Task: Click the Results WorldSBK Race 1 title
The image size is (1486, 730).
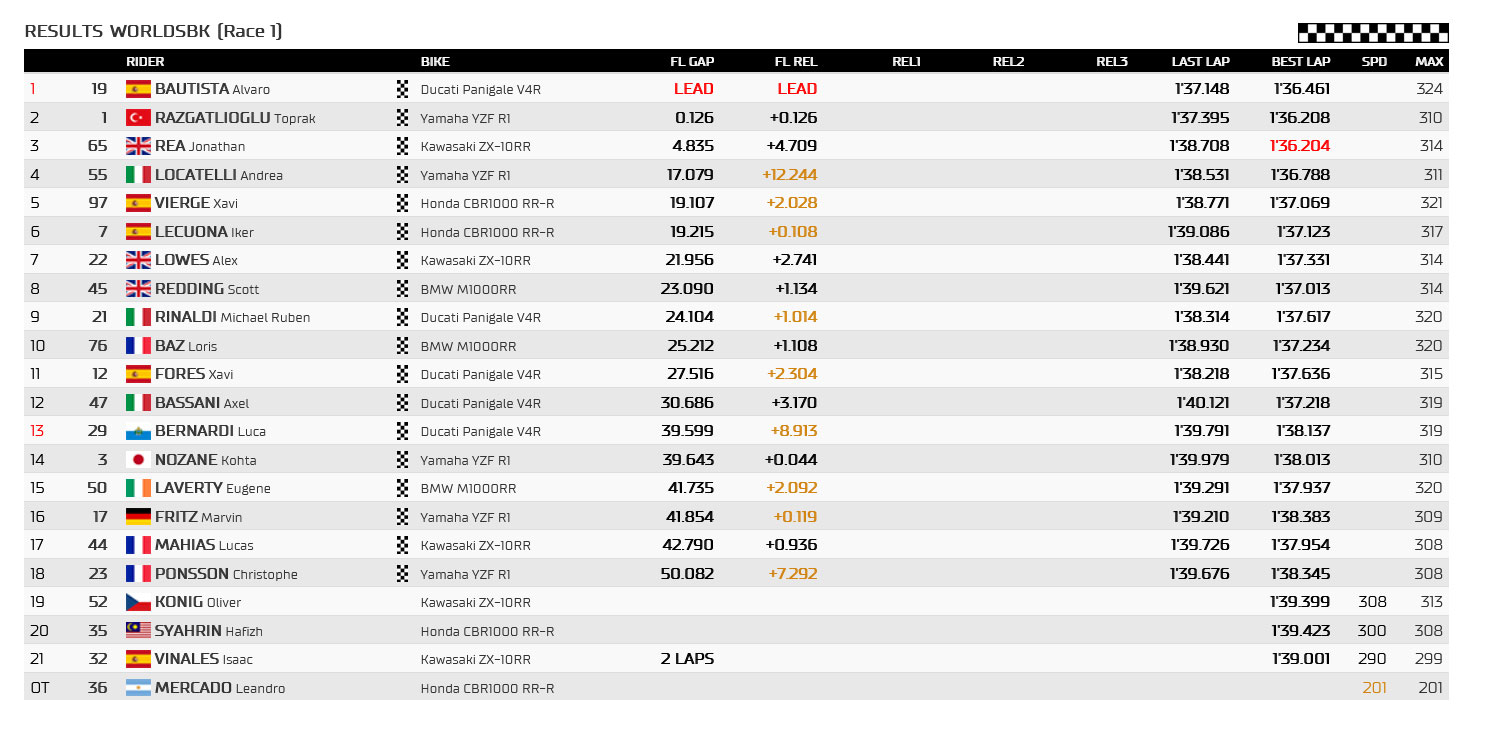Action: point(153,31)
